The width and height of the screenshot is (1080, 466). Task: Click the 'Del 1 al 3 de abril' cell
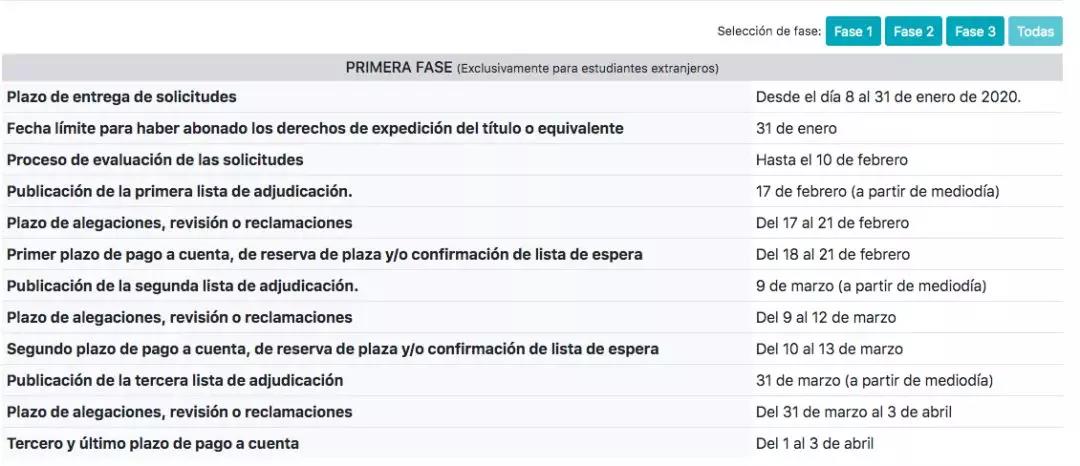pos(814,444)
